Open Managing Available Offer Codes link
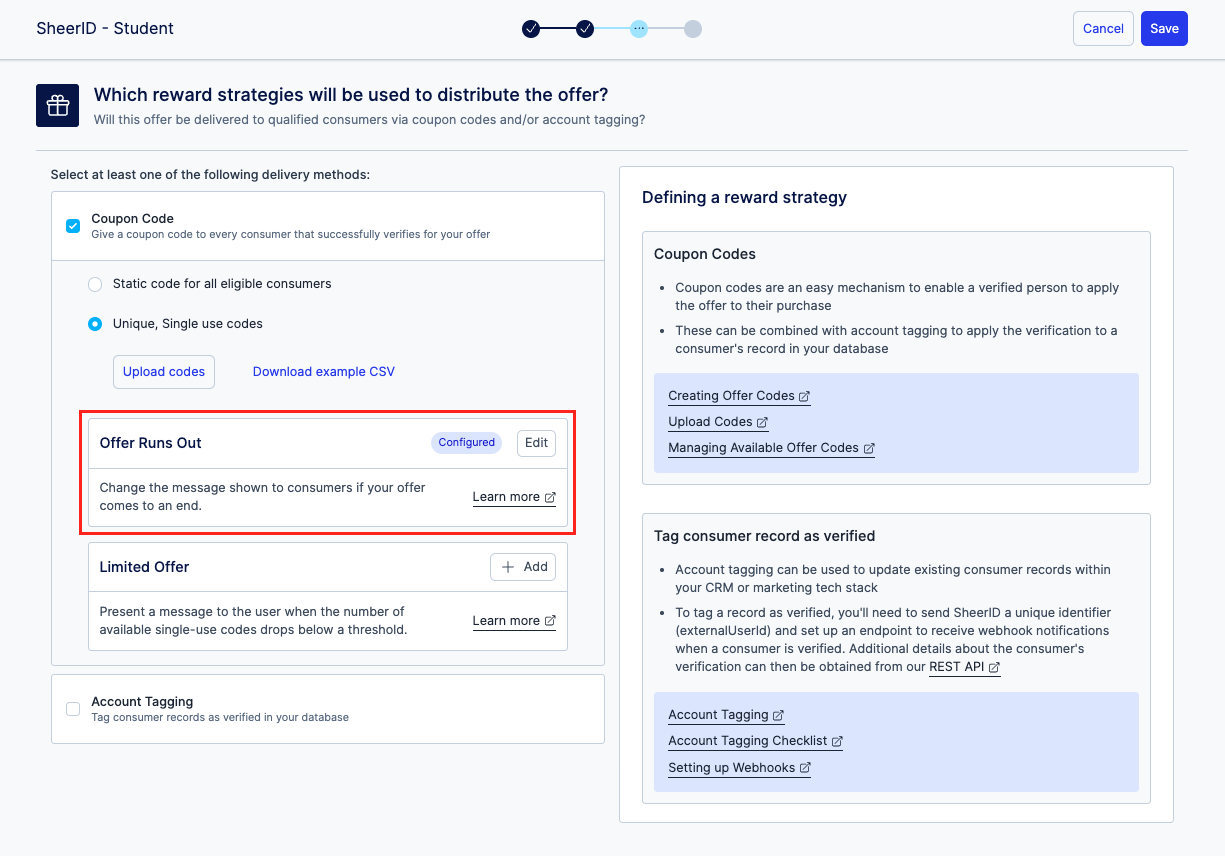 pos(770,448)
